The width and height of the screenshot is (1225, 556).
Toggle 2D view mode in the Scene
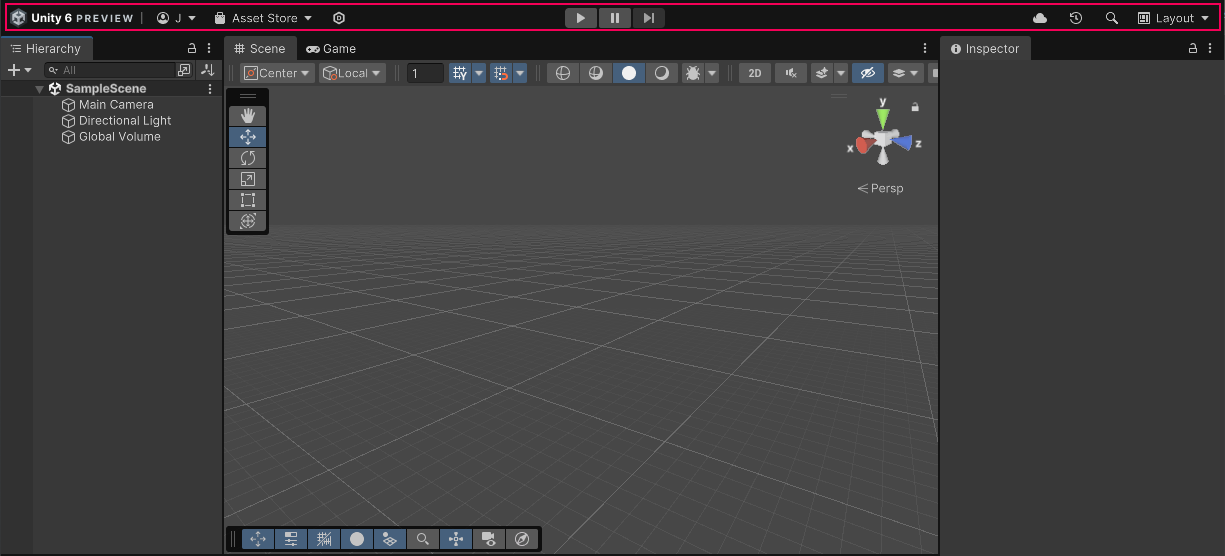[x=755, y=73]
